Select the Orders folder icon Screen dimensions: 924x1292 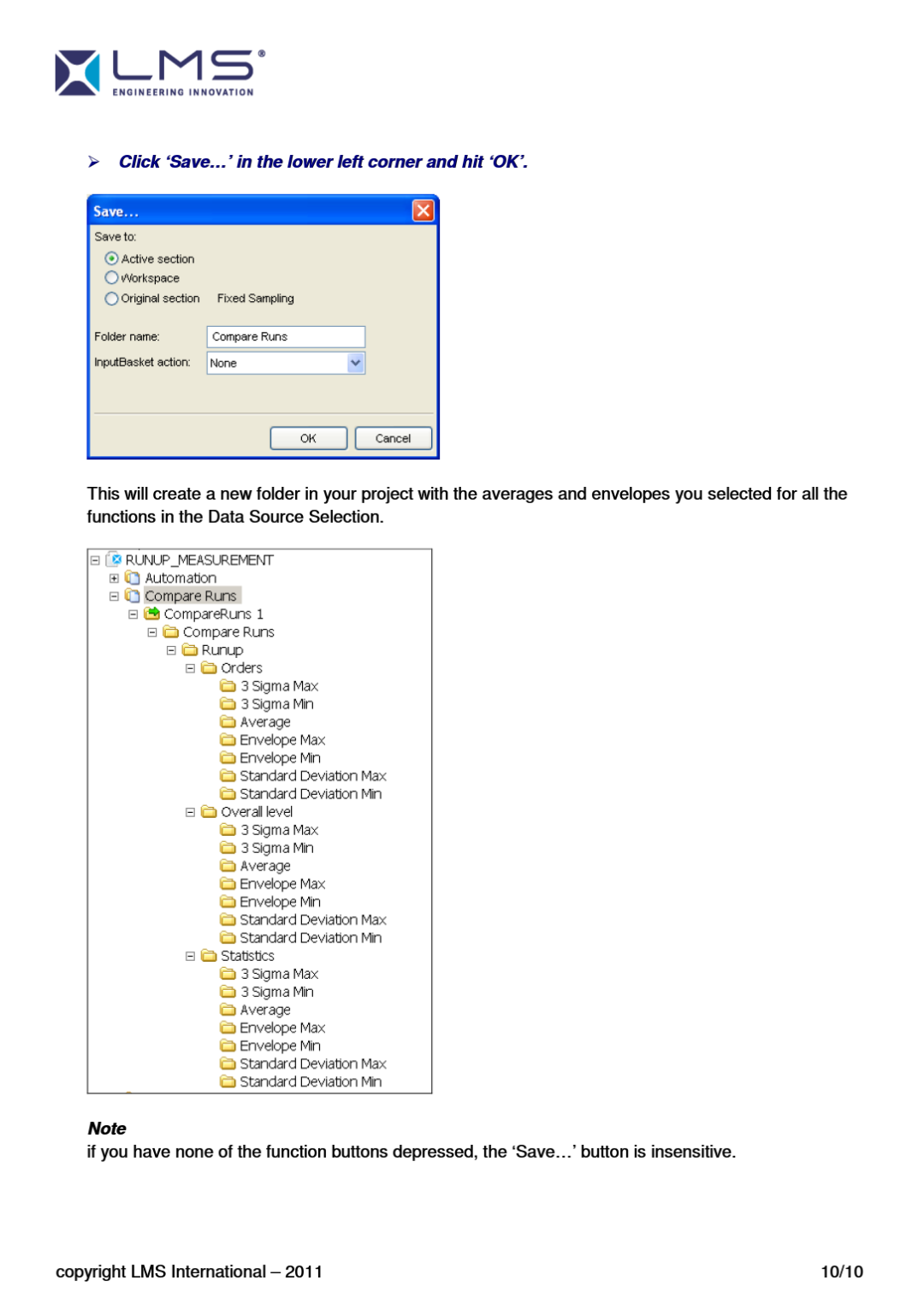209,667
